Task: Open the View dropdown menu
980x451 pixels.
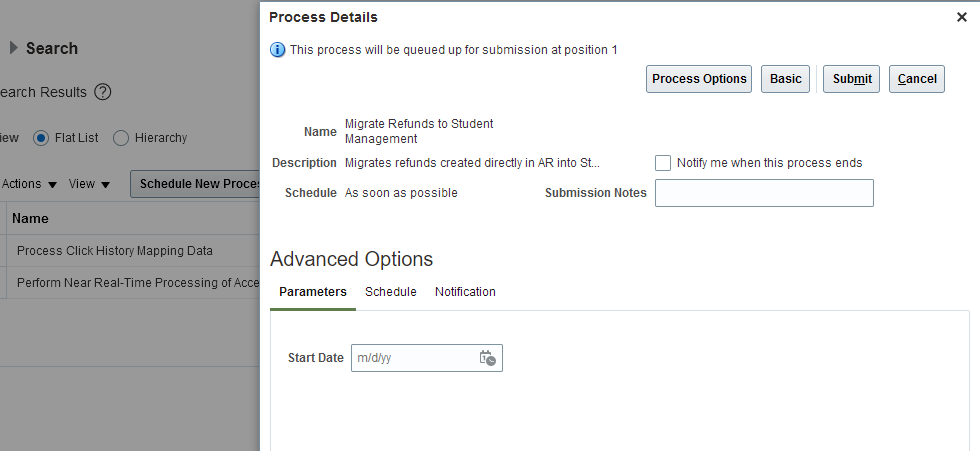Action: tap(89, 184)
